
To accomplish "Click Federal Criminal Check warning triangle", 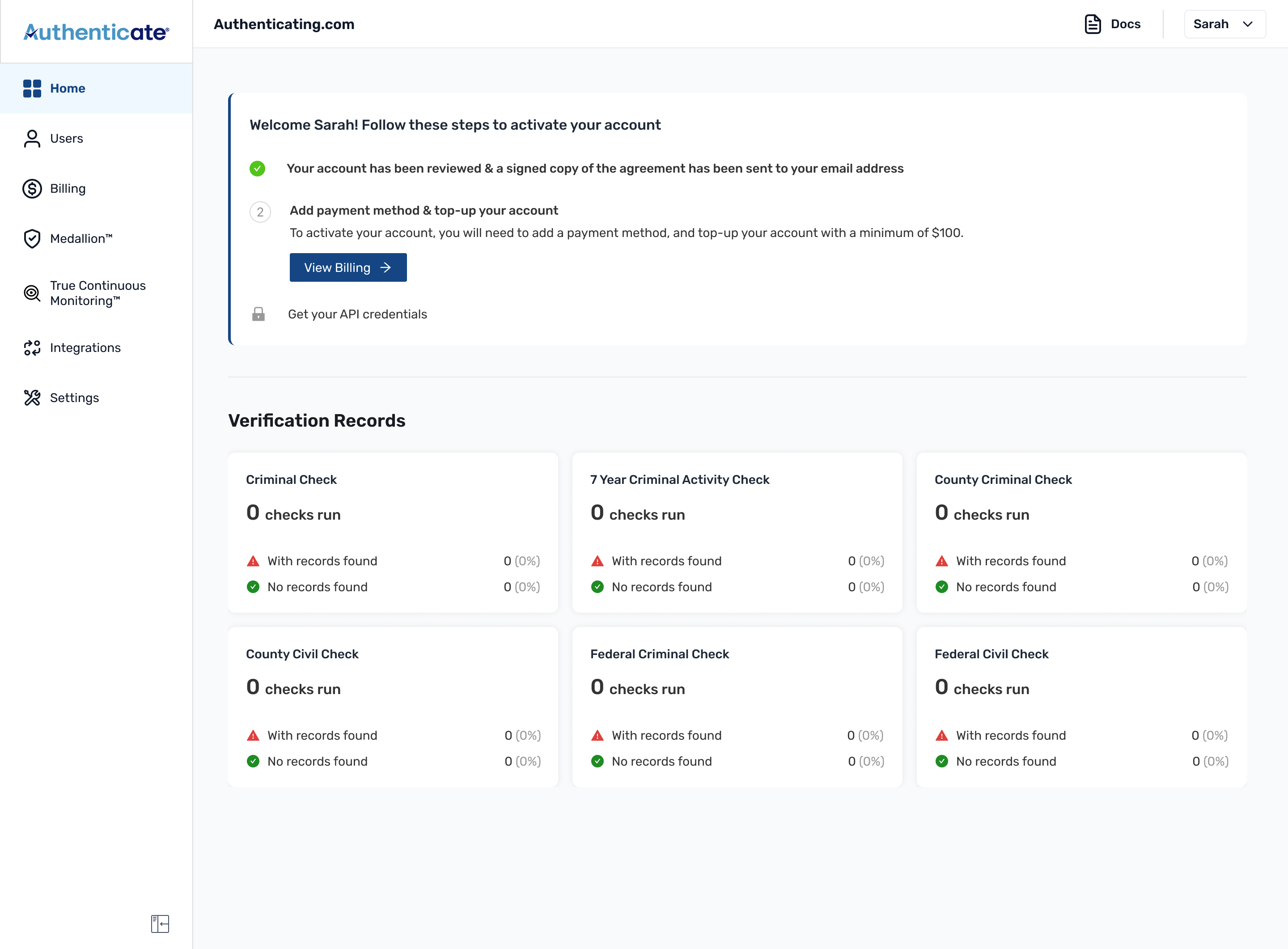I will (x=597, y=735).
